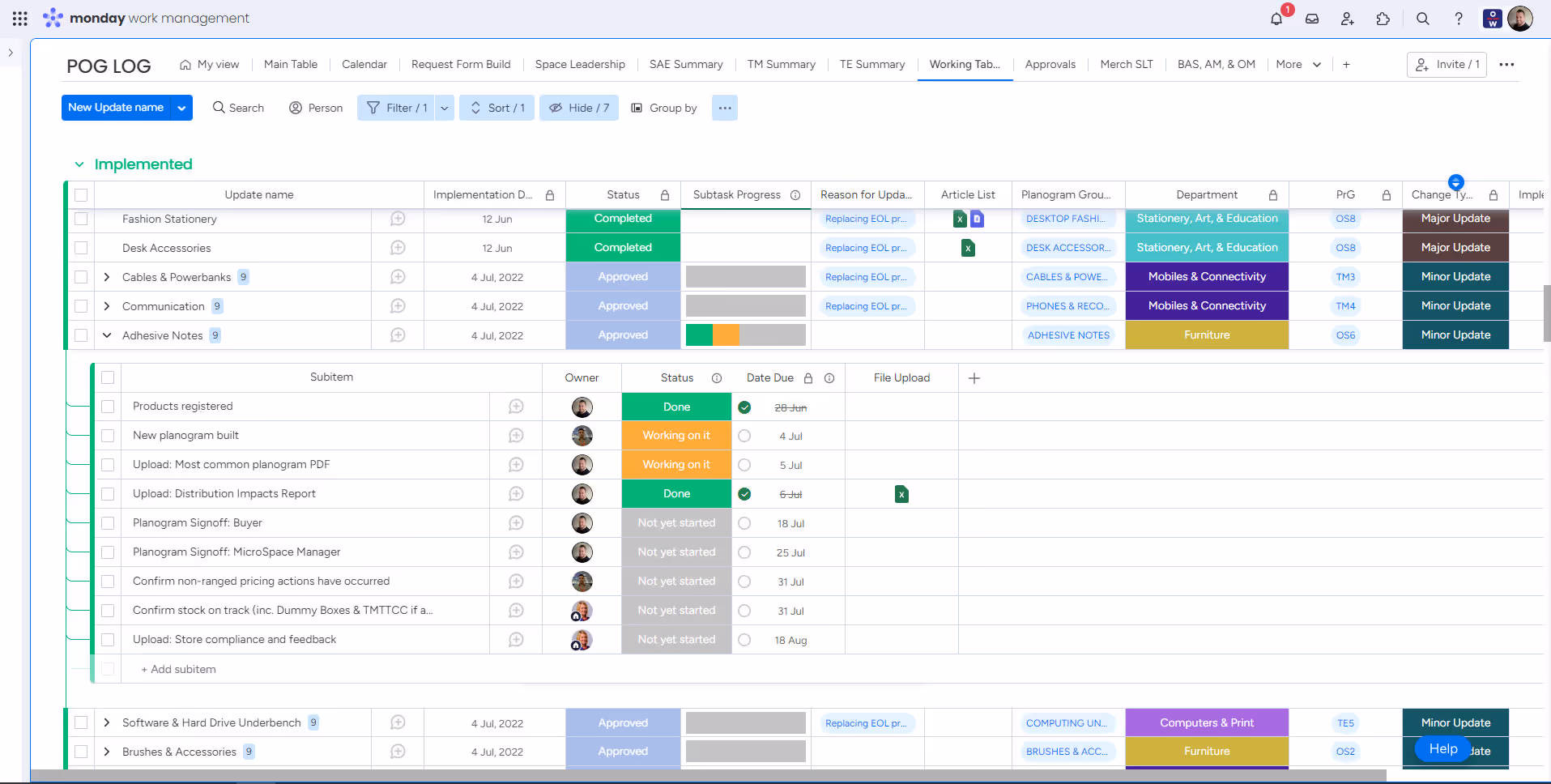The image size is (1551, 784).
Task: Tick the select-all checkbox in the subitem header
Action: [108, 377]
